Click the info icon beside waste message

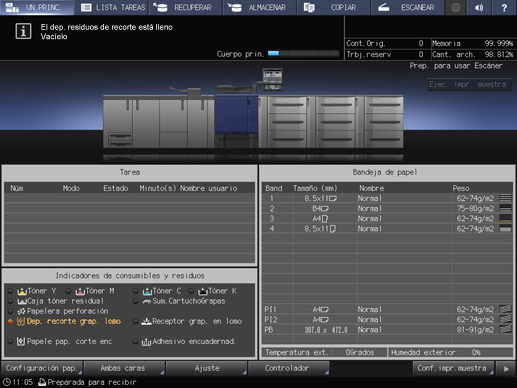23,31
